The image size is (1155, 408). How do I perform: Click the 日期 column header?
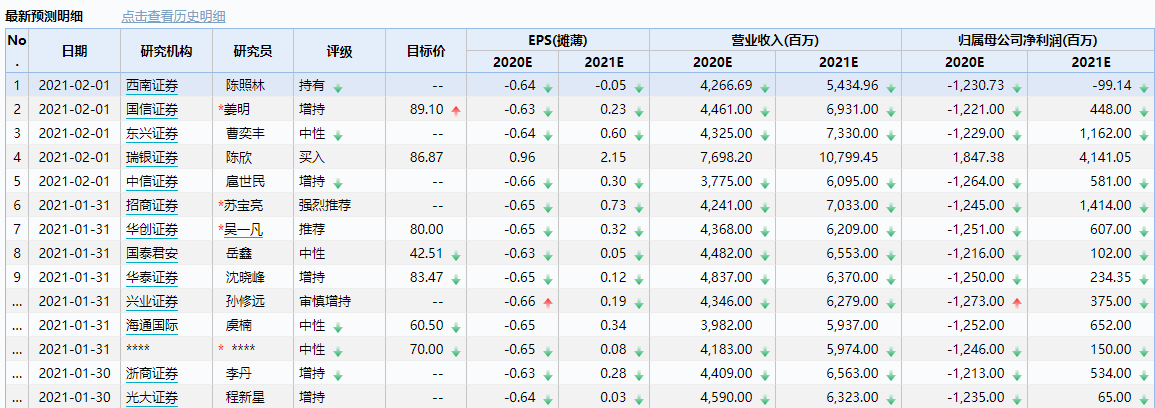point(74,51)
